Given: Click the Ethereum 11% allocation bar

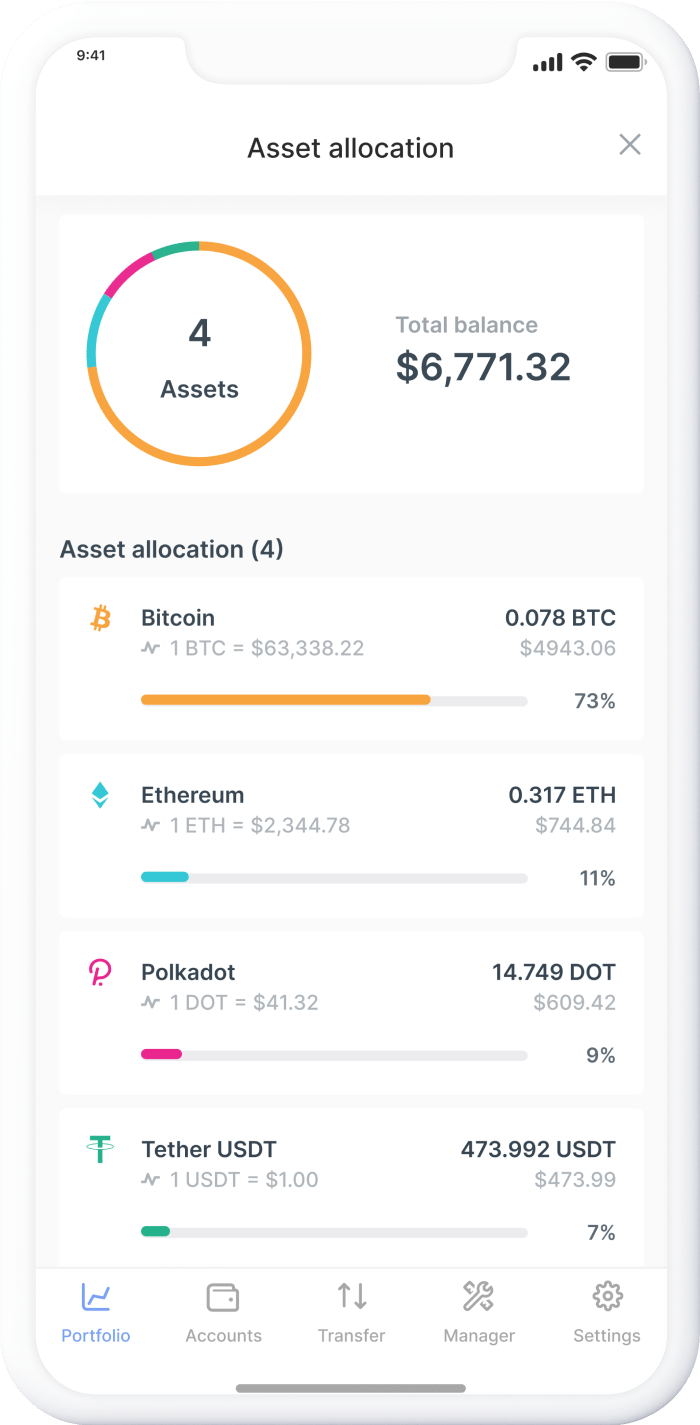Looking at the screenshot, I should pos(334,878).
